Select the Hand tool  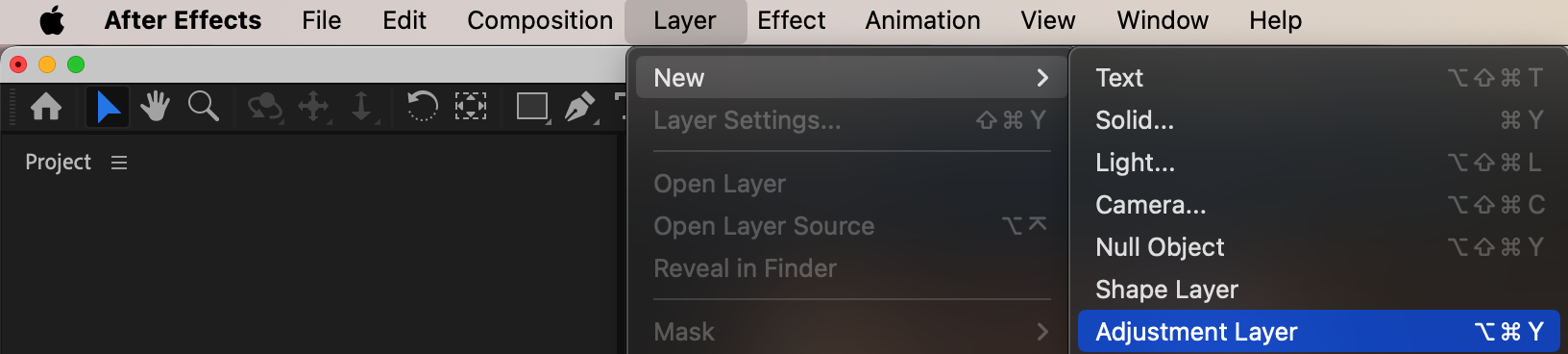(155, 106)
